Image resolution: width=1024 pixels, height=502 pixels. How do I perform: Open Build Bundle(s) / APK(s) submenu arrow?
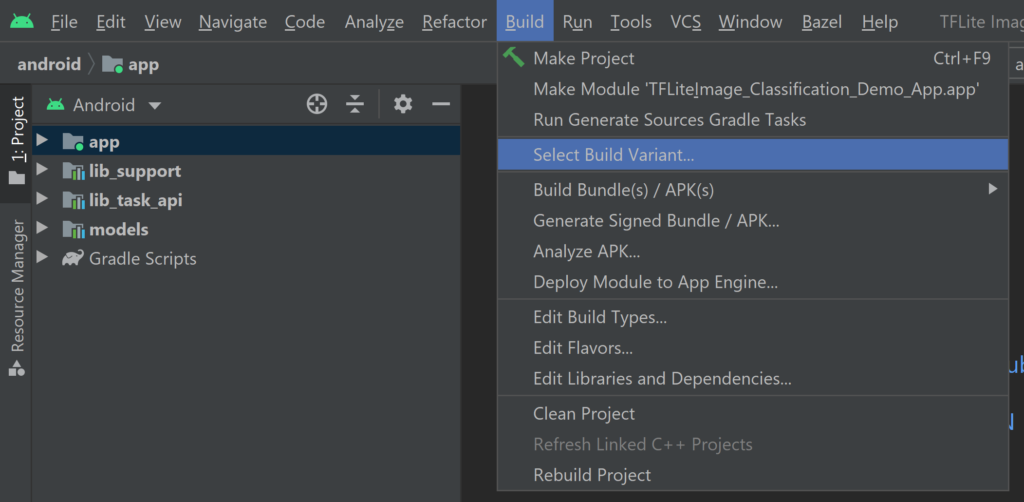(x=993, y=189)
